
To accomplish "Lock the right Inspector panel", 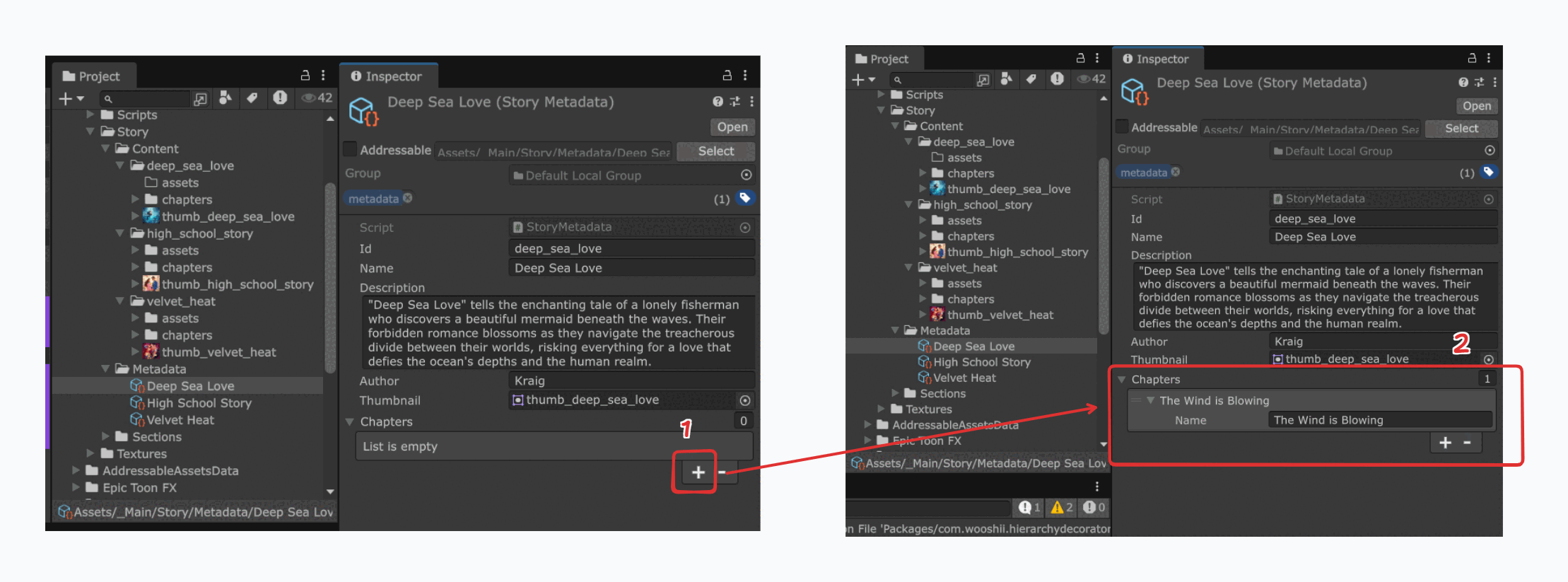I will [1472, 58].
